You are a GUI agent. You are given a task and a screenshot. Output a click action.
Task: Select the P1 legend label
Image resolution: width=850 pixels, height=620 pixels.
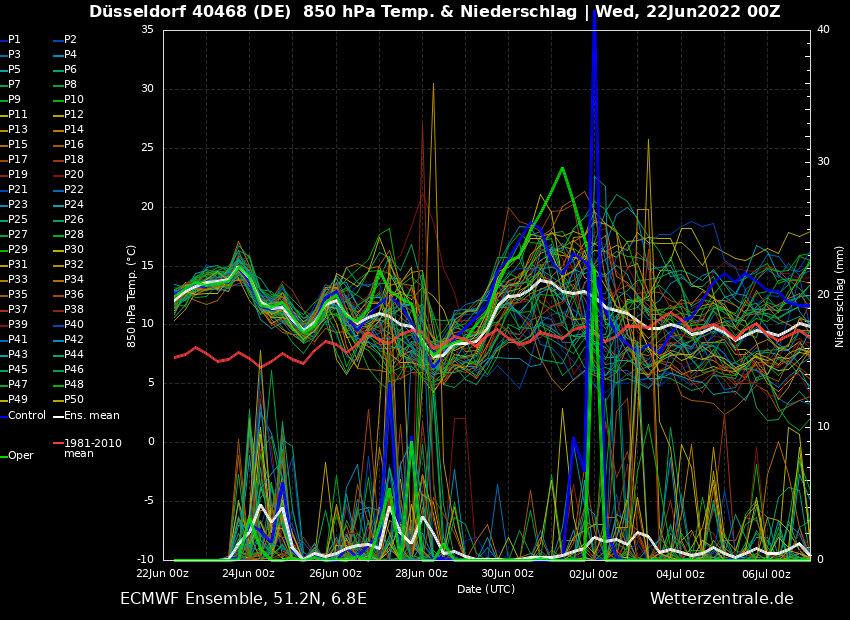pyautogui.click(x=14, y=40)
